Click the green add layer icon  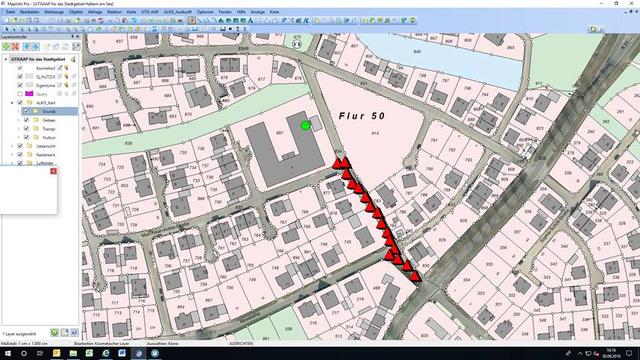pyautogui.click(x=6, y=47)
